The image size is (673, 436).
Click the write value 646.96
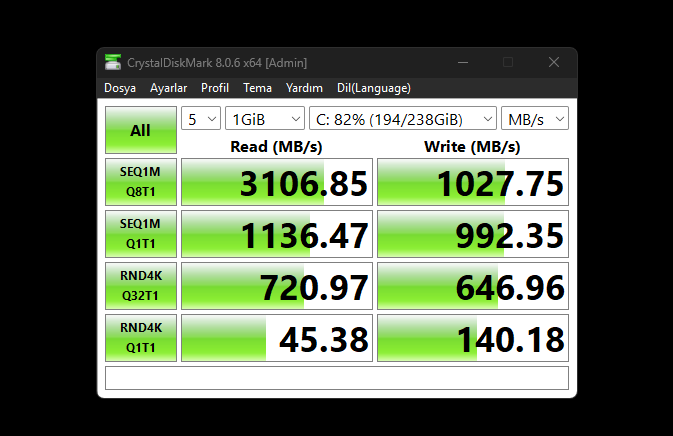473,286
